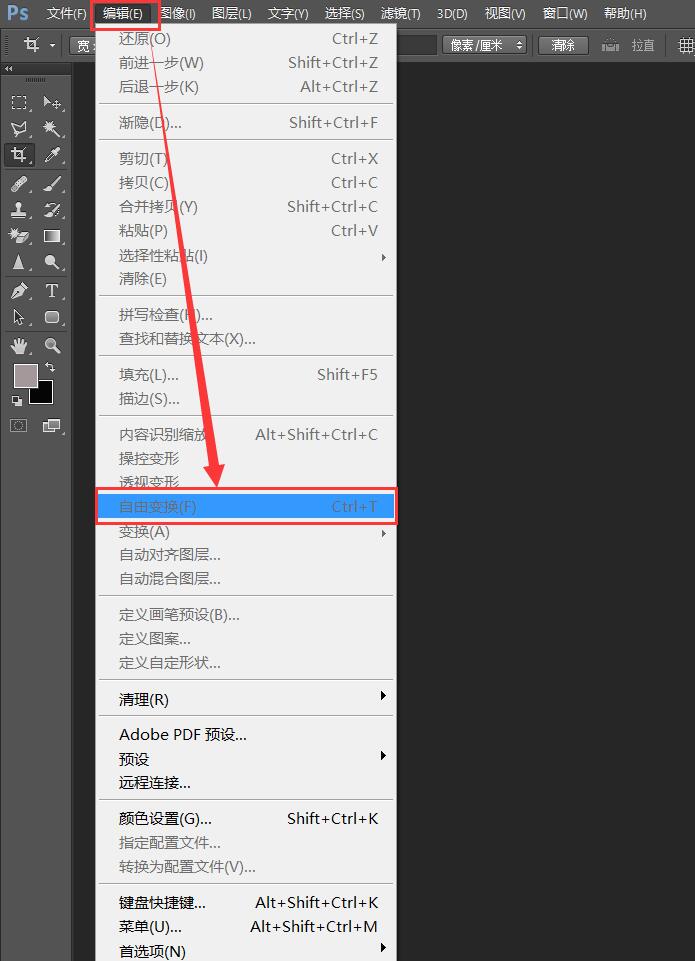Open the 3D(D) menu
Screen dimensions: 695x961
(x=452, y=13)
